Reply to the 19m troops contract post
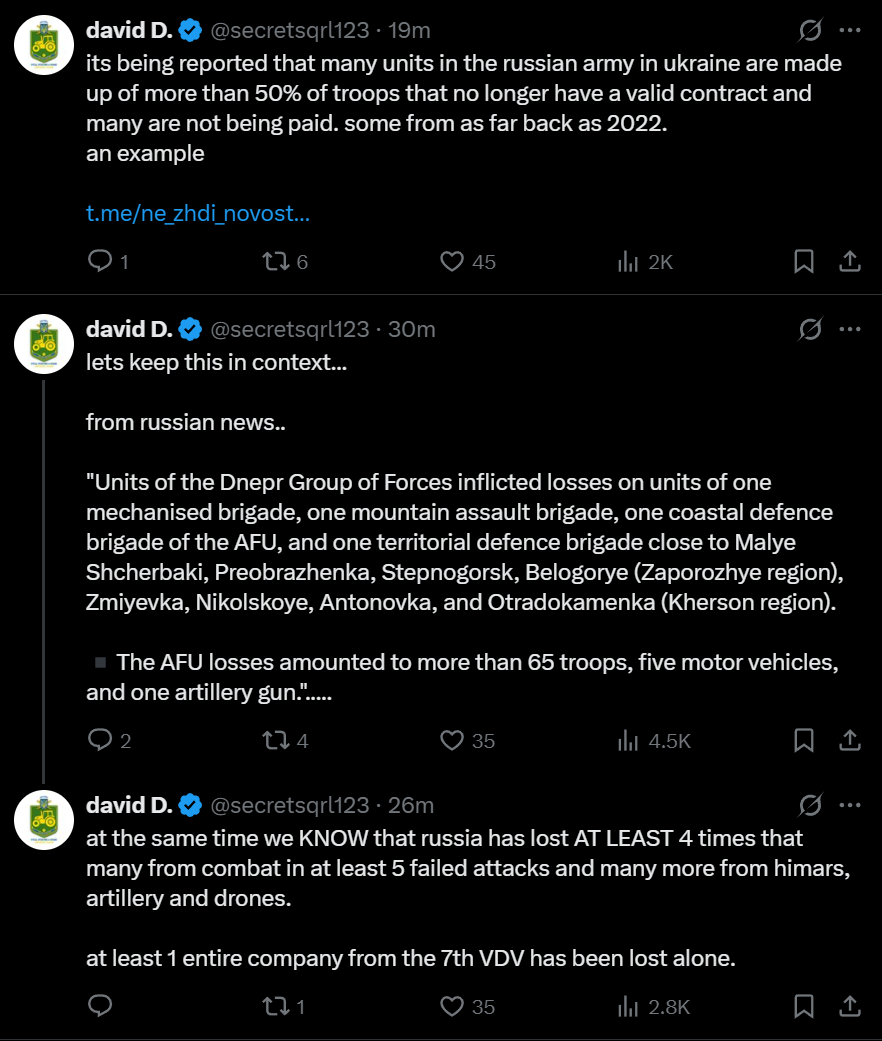This screenshot has height=1041, width=882. coord(100,261)
